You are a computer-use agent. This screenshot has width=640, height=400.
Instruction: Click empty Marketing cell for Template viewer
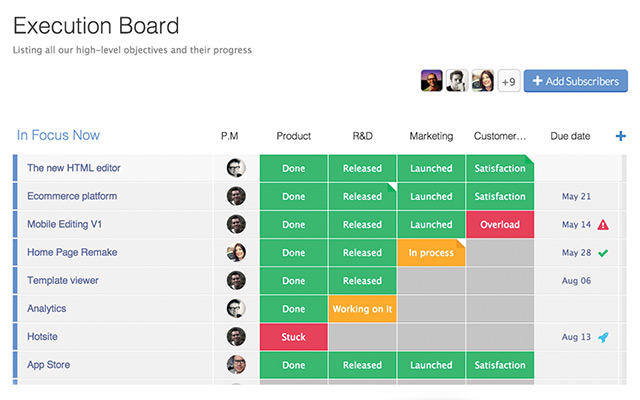[x=431, y=281]
